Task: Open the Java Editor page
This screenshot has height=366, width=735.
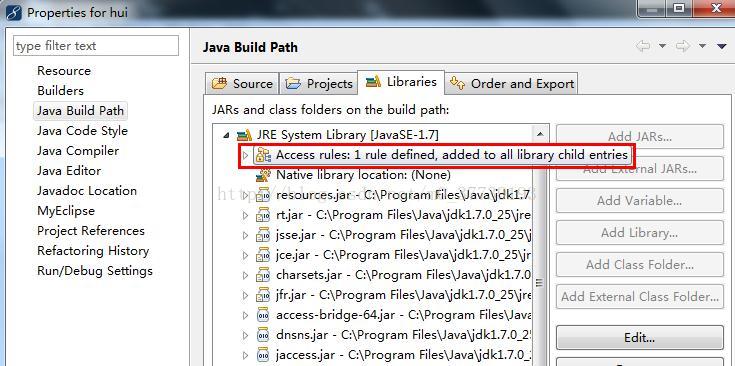Action: 69,171
